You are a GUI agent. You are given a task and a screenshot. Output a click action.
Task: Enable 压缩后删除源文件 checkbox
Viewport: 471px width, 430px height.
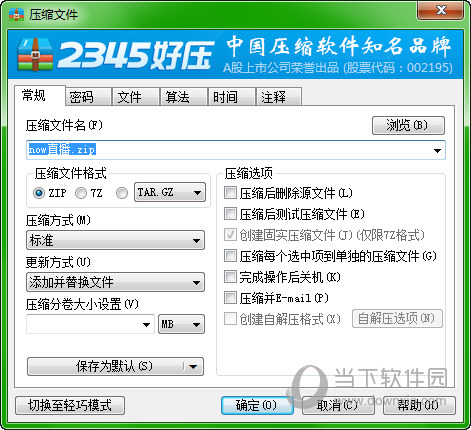tap(230, 193)
